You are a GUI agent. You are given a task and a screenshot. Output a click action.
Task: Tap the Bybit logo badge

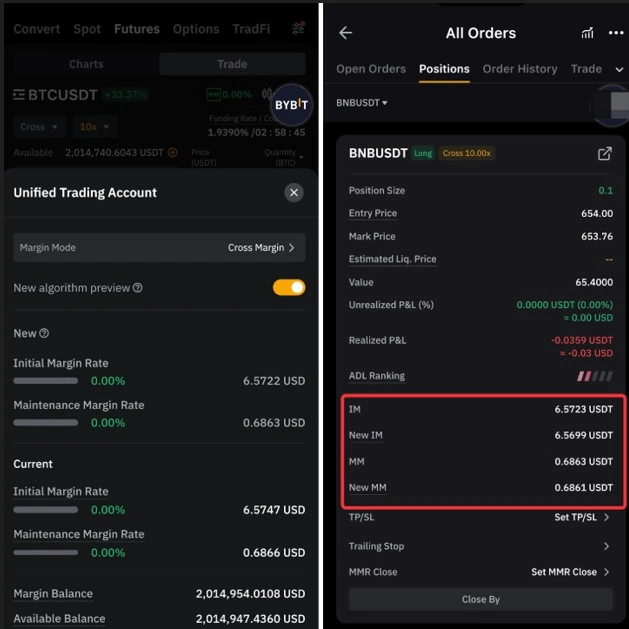[x=291, y=105]
